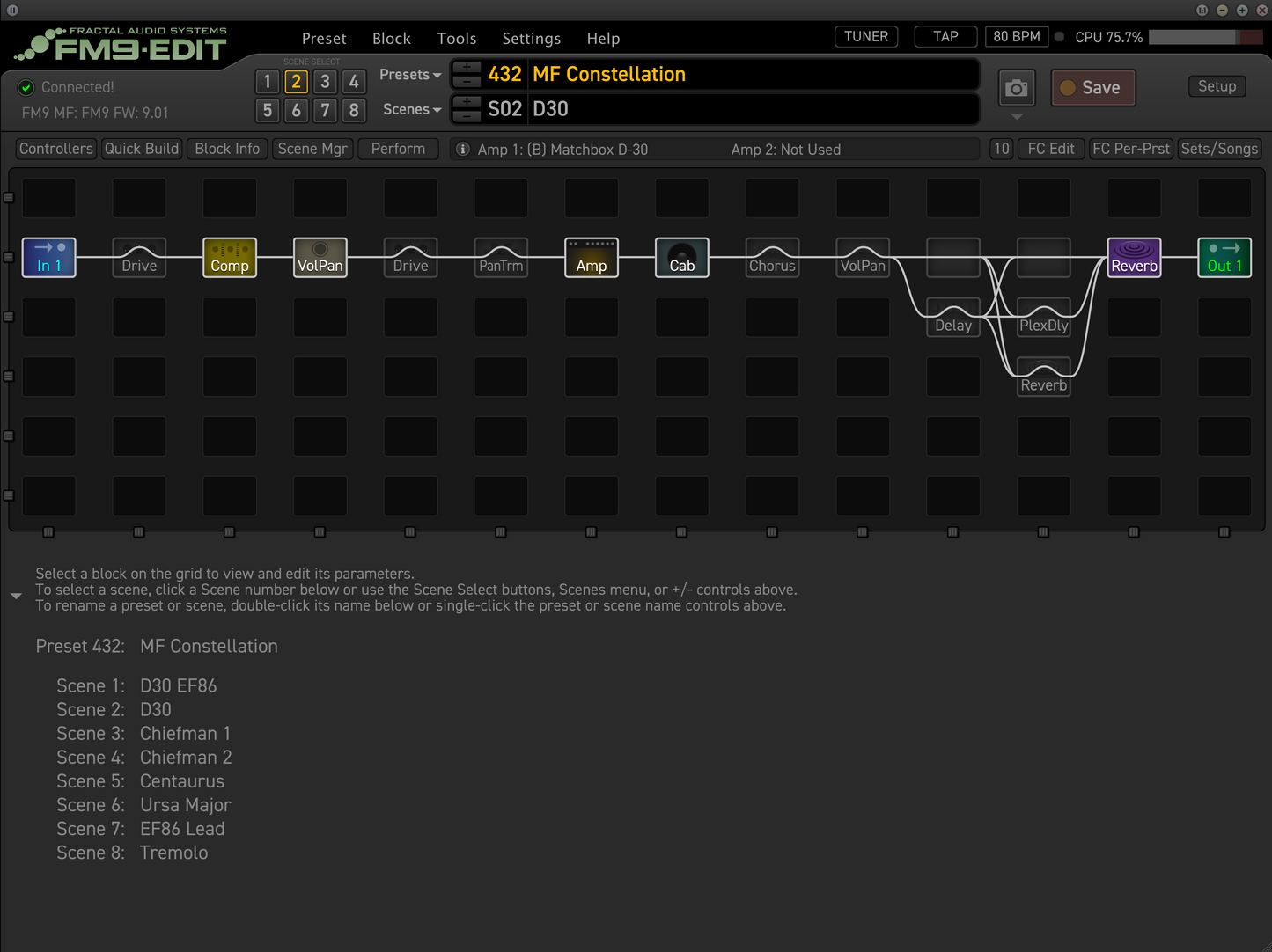Screen dimensions: 1272x952
Task: Open the Presets dropdown
Action: 408,75
